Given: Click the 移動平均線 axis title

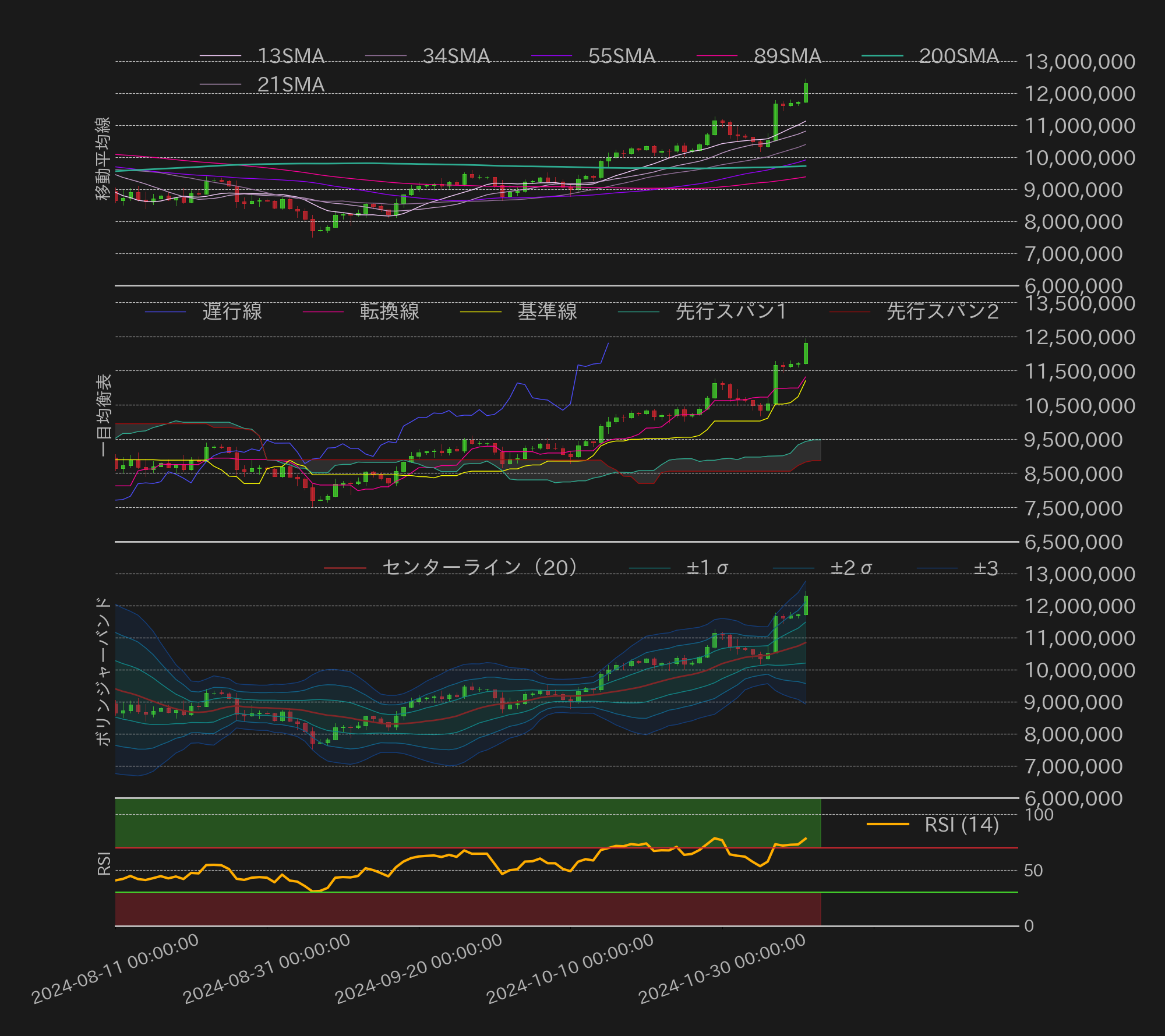Looking at the screenshot, I should point(103,158).
